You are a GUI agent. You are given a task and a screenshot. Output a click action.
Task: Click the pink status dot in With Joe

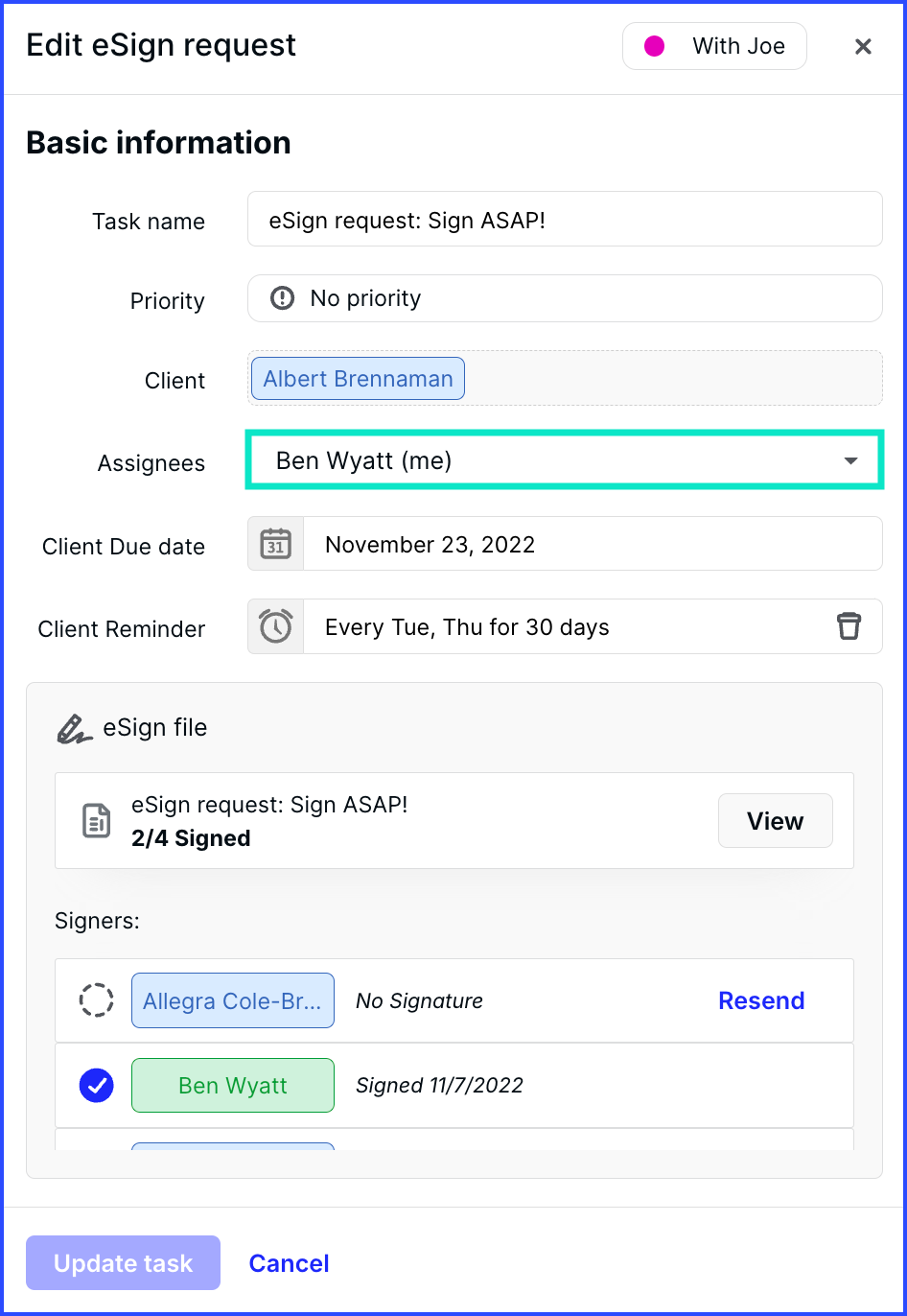coord(654,46)
